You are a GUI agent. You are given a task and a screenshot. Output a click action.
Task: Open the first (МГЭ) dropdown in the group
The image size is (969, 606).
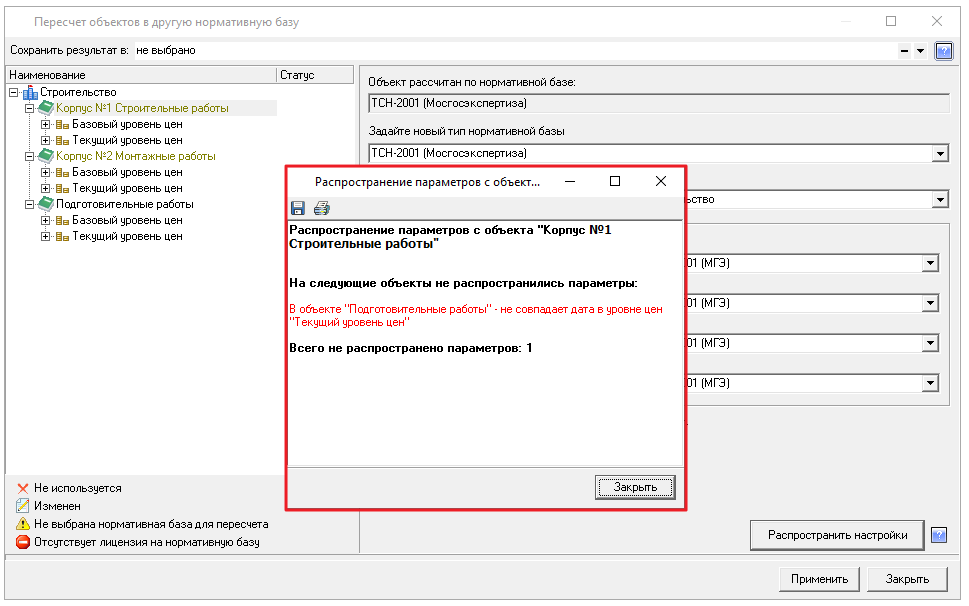pyautogui.click(x=930, y=263)
